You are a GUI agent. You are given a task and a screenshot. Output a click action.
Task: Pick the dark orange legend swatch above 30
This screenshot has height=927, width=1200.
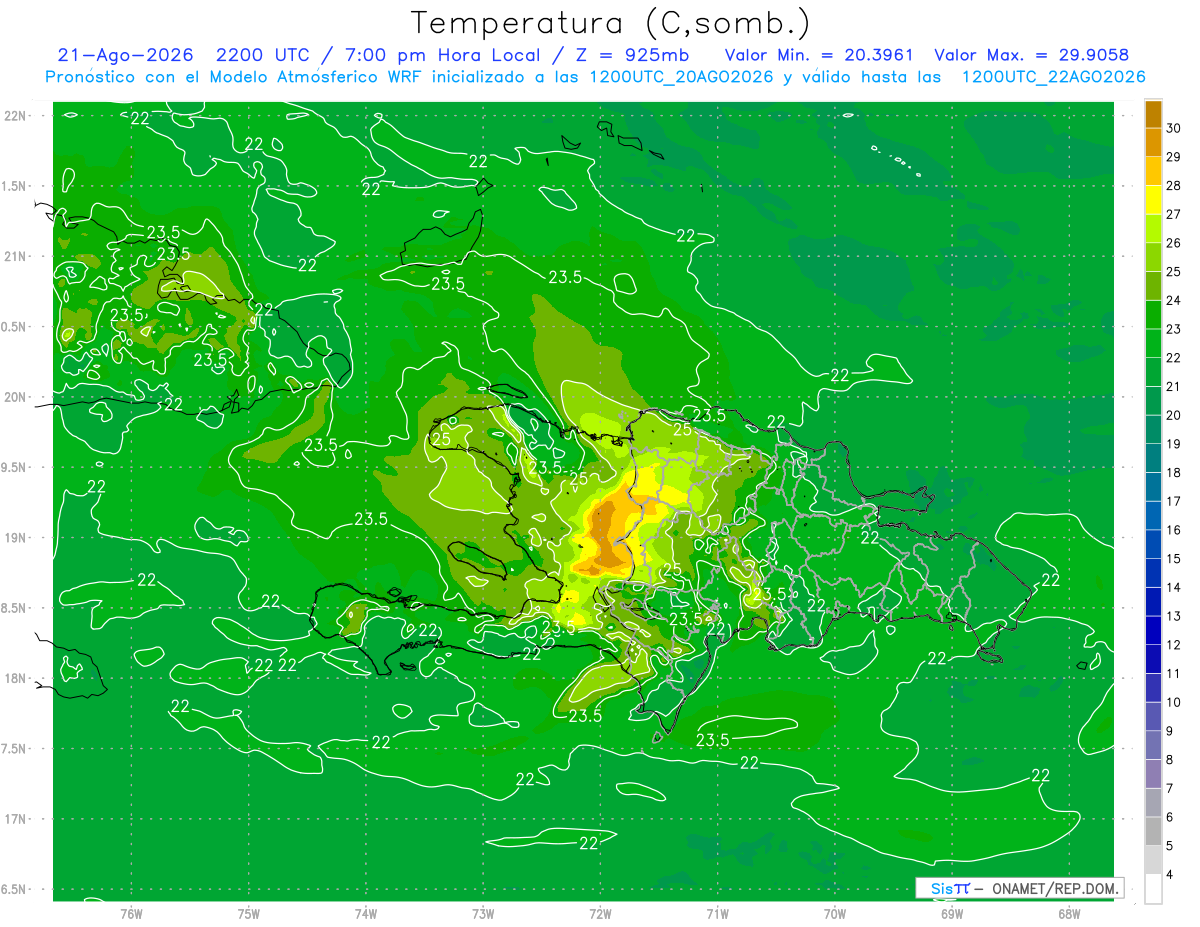coord(1153,114)
